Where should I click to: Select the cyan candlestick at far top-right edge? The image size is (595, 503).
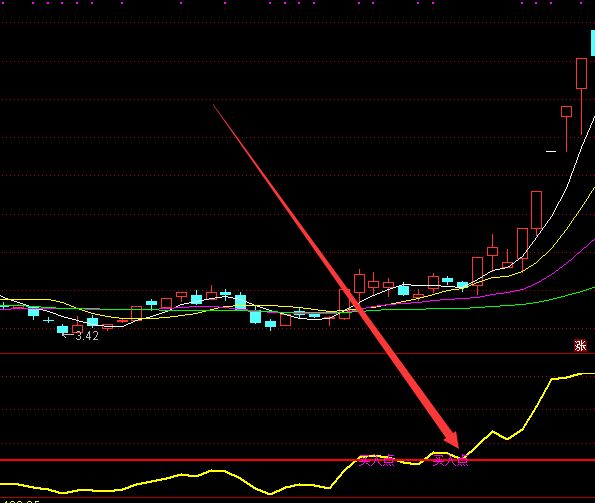[593, 43]
